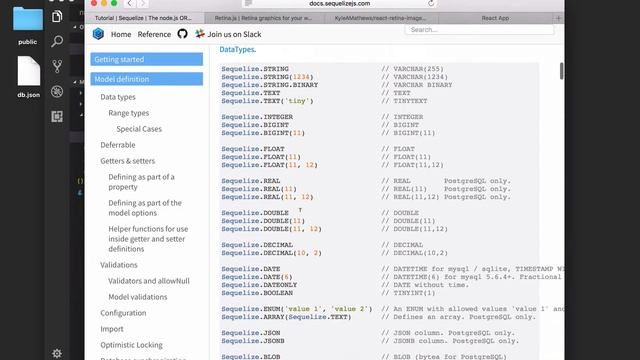This screenshot has width=640, height=360.
Task: Open Helper functions for use inside getter
Action: (148, 239)
